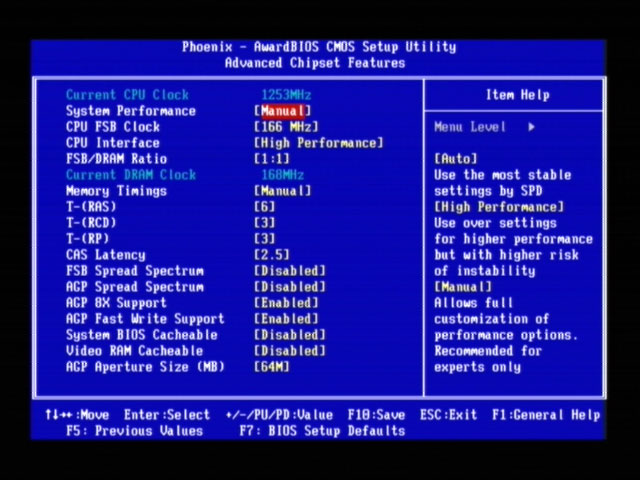Click the ESC:Exit key hint

click(449, 415)
